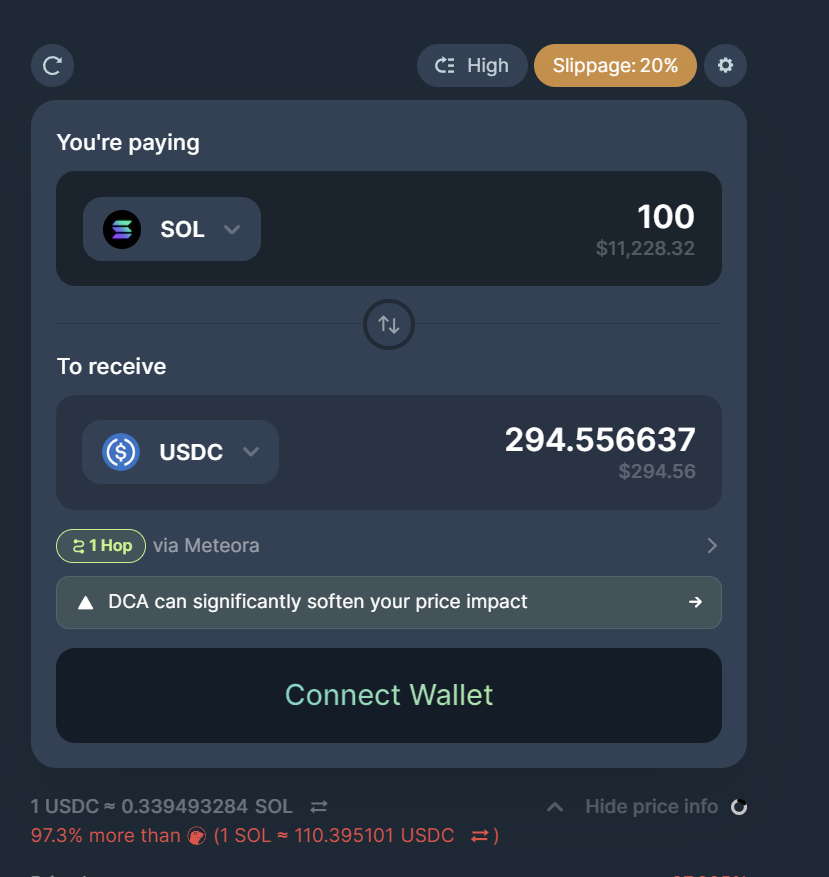Click the USDC token logo

point(121,452)
